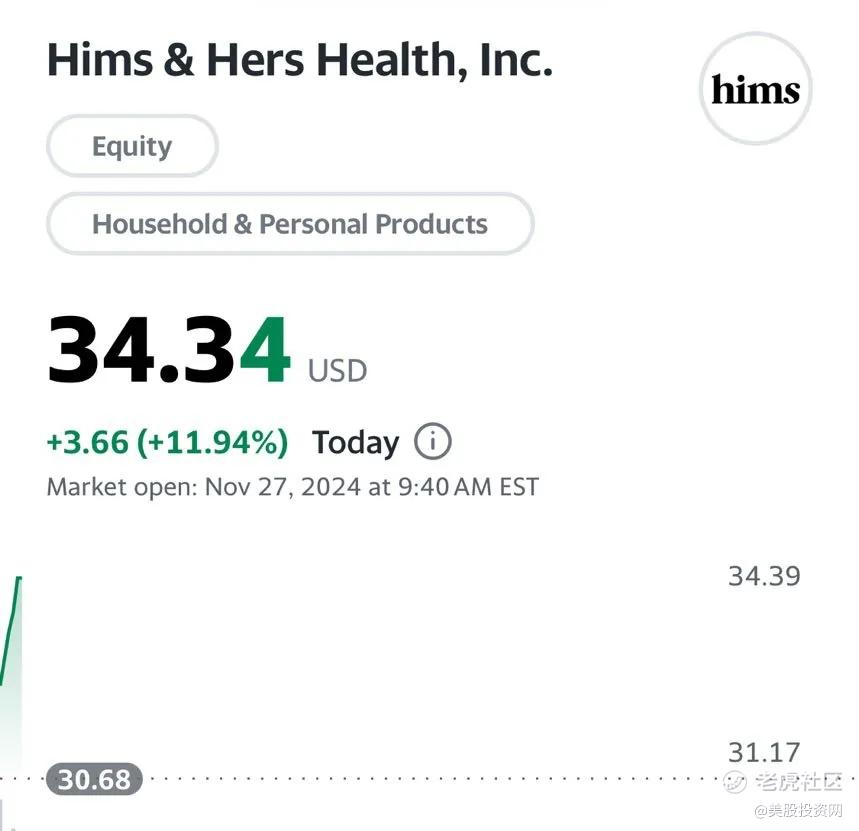This screenshot has width=859, height=831.
Task: Click the empty chart plot area
Action: [x=380, y=660]
